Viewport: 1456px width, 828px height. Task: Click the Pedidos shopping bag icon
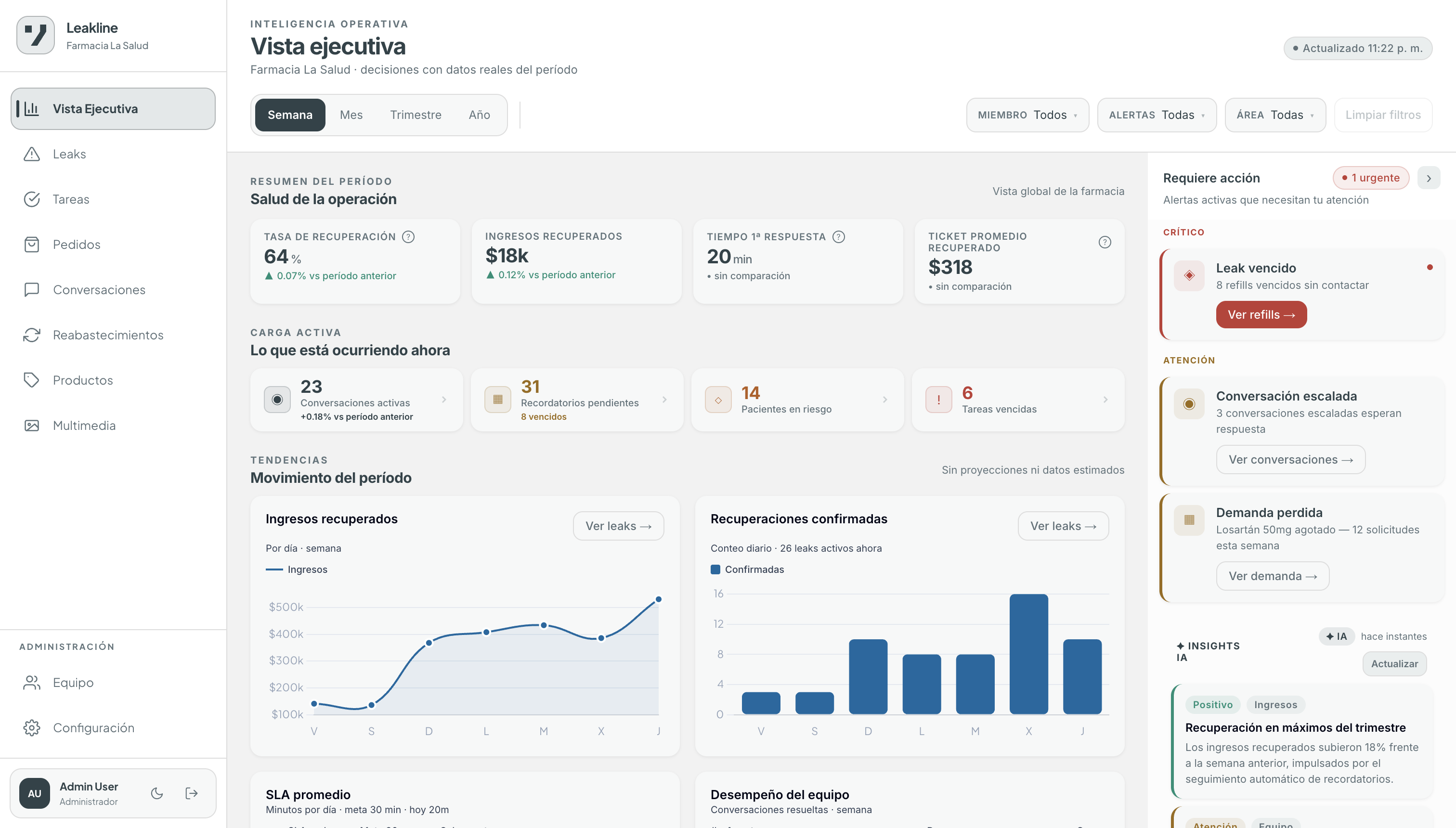(x=32, y=245)
